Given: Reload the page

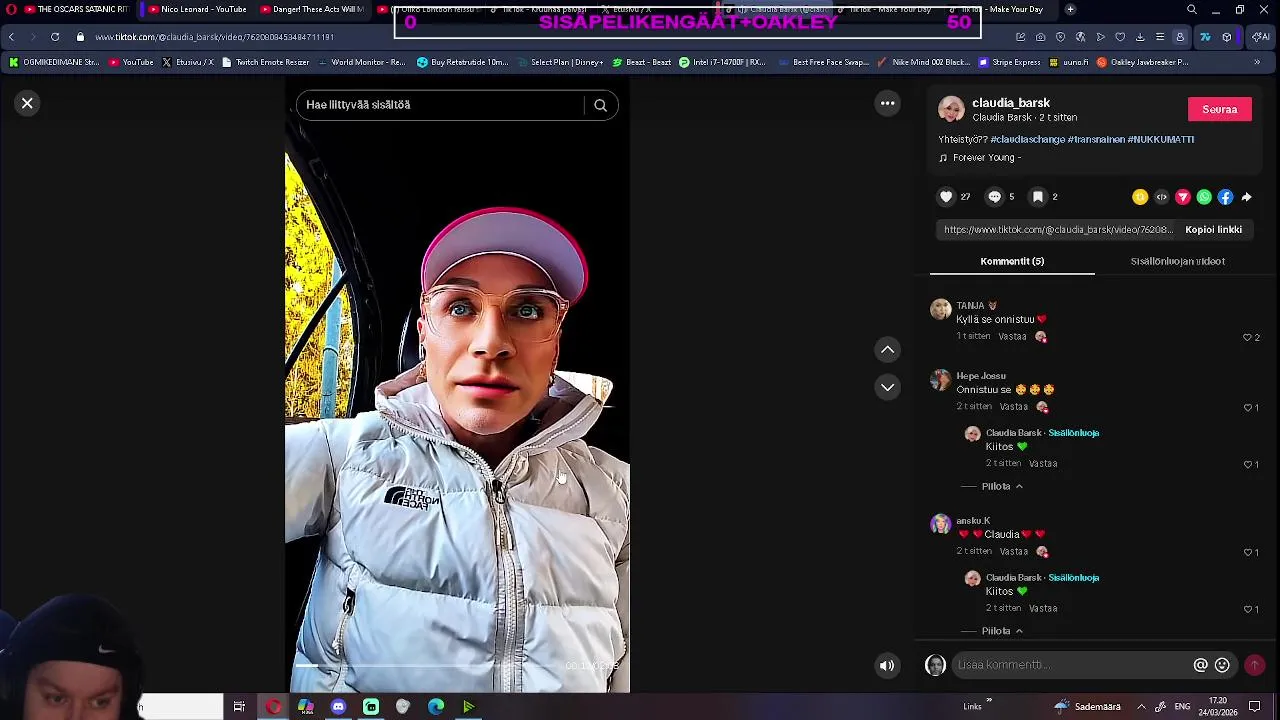Looking at the screenshot, I should [54, 37].
